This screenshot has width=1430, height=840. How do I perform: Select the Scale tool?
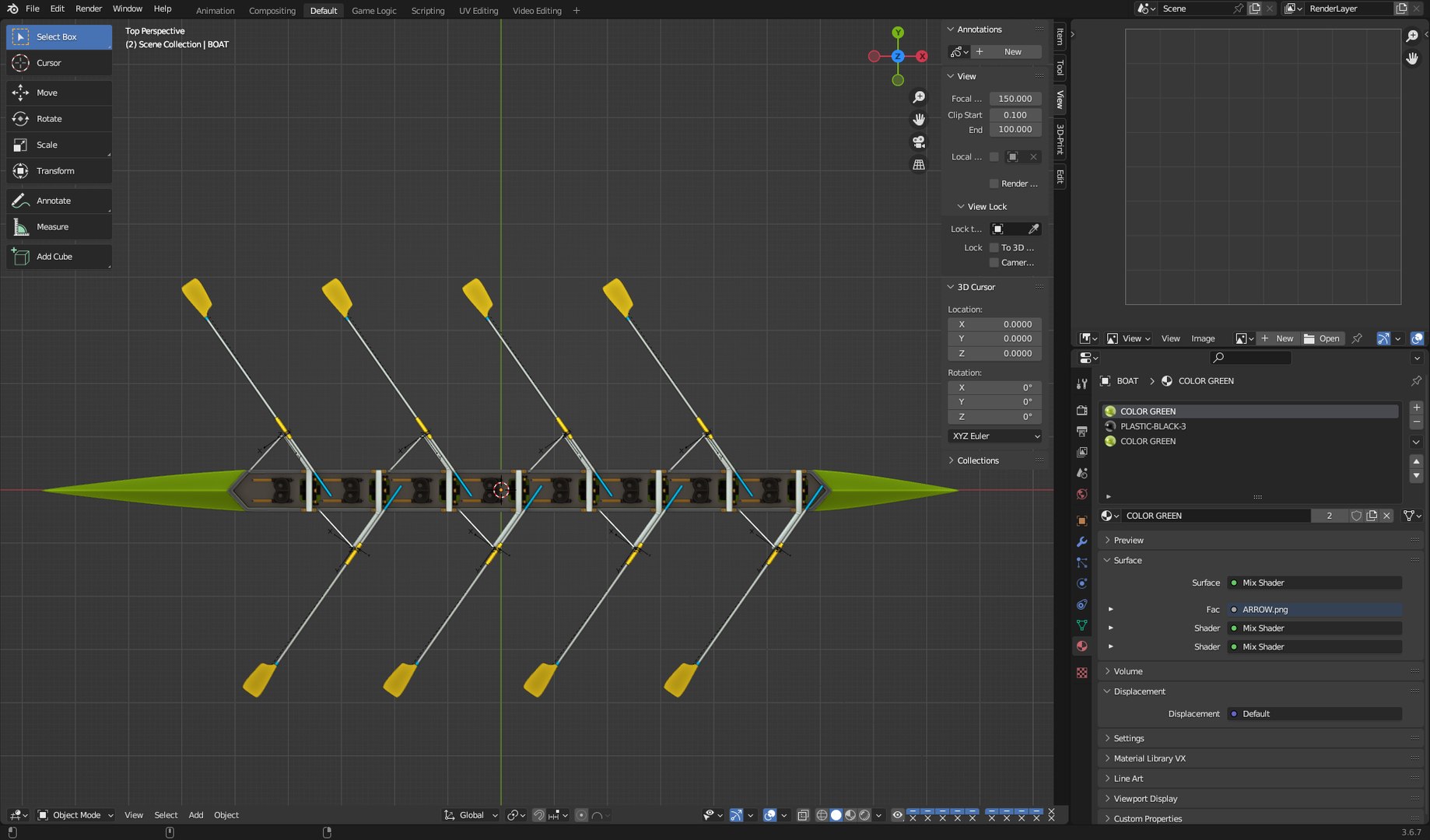point(59,145)
